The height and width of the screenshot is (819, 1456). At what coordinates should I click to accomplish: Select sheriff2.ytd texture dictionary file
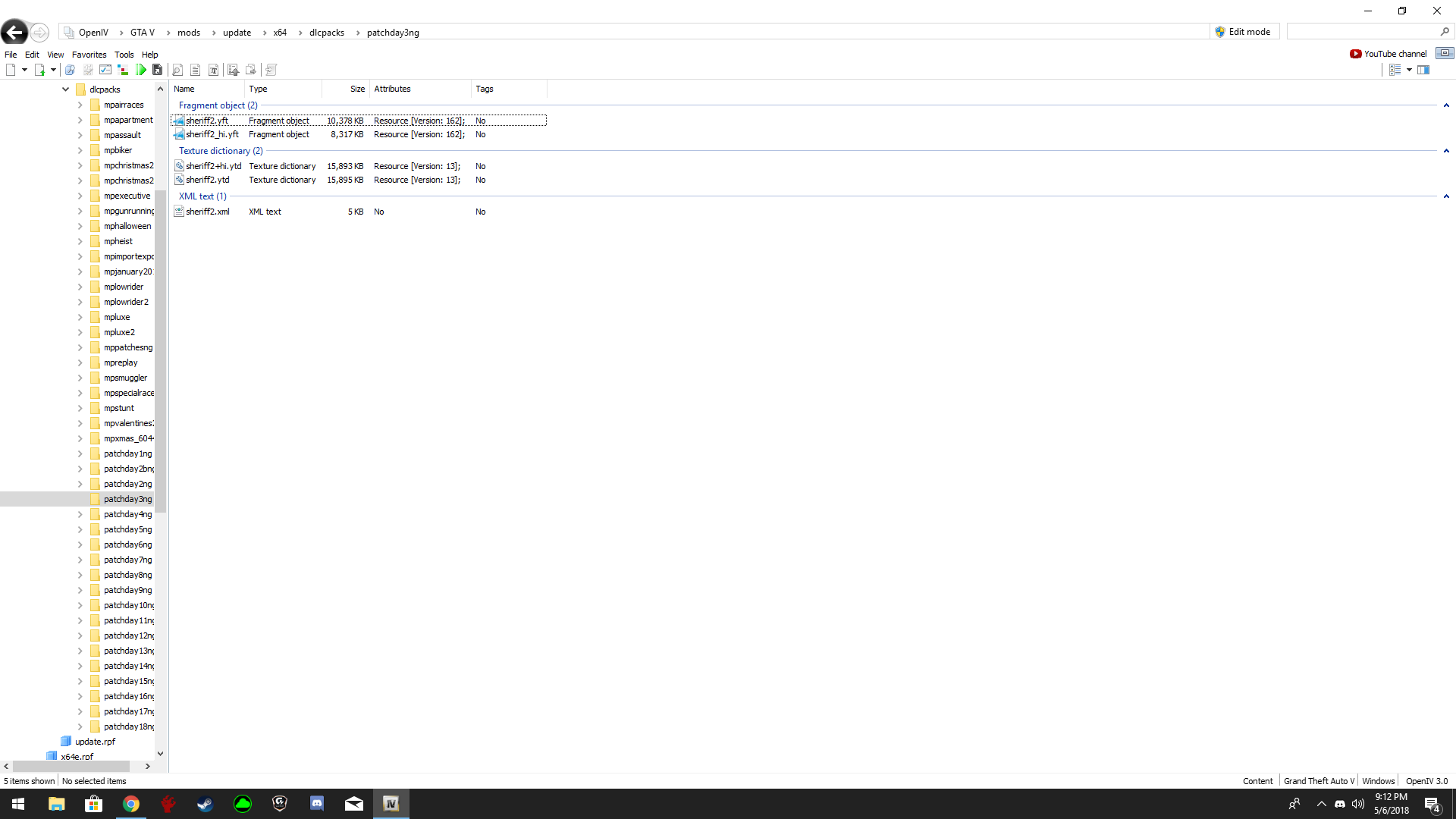(x=207, y=180)
